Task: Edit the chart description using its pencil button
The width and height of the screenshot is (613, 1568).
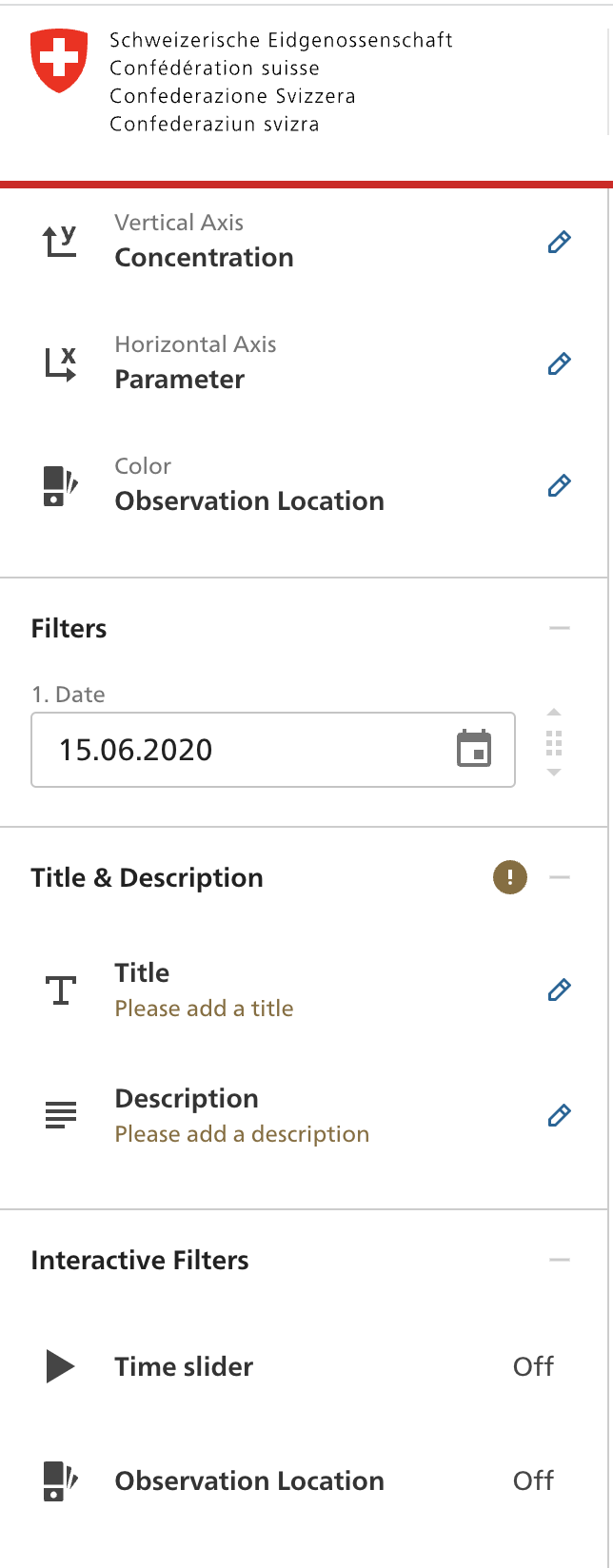Action: tap(559, 1114)
